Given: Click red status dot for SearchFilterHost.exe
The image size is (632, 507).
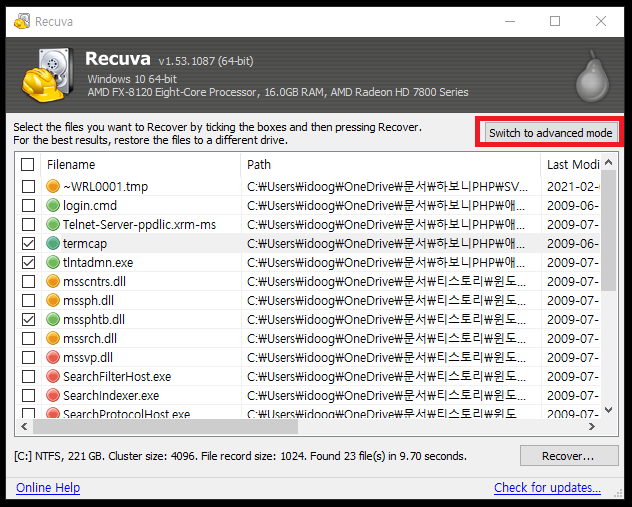Looking at the screenshot, I should 53,376.
